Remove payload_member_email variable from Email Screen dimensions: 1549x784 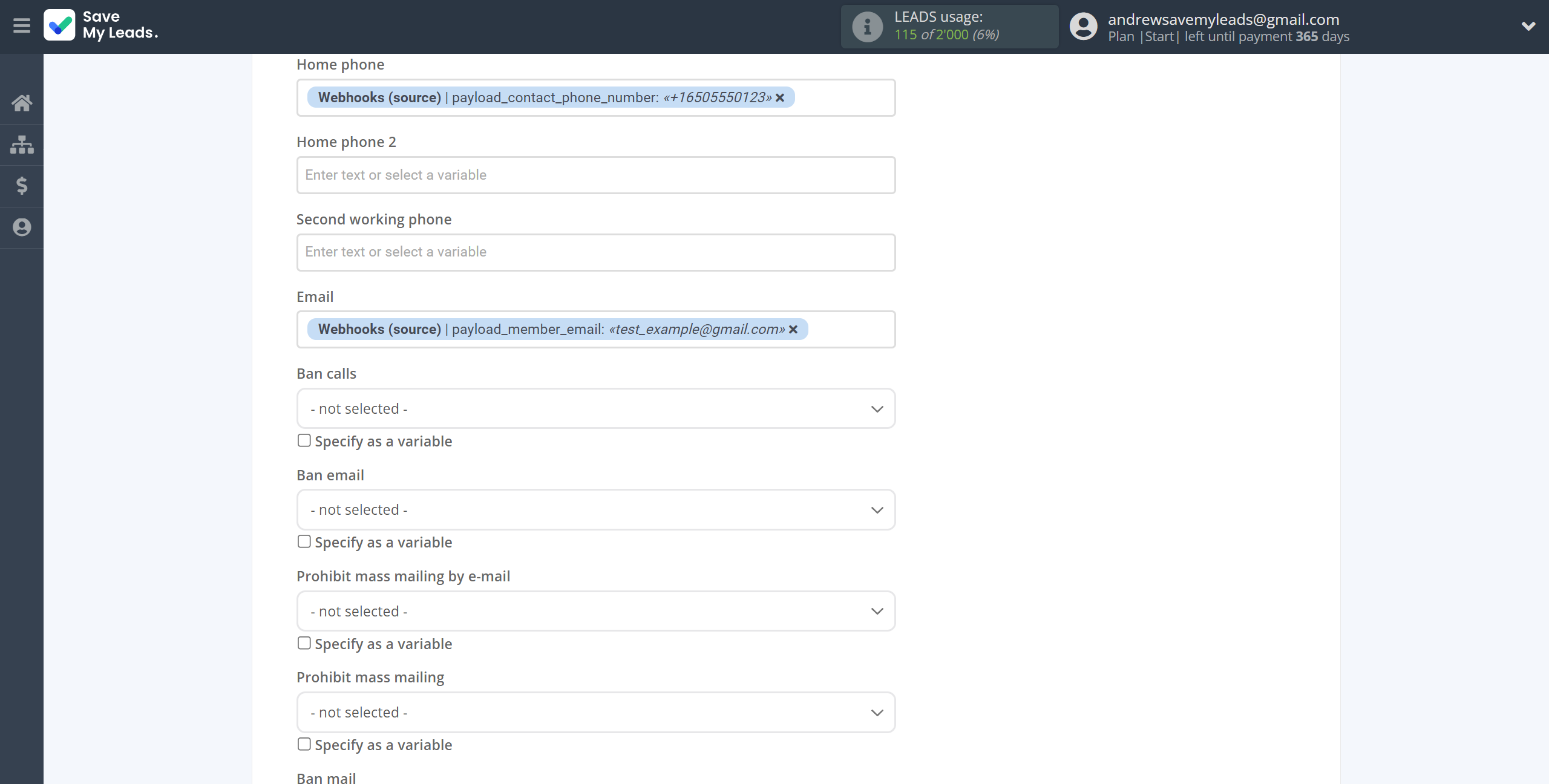click(x=793, y=330)
